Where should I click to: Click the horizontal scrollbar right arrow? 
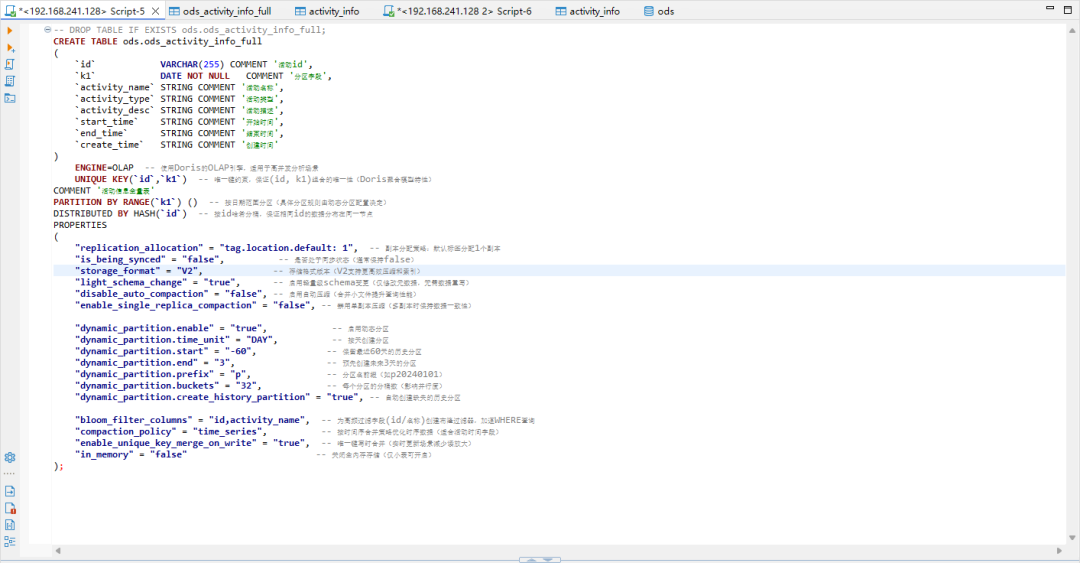click(x=1059, y=551)
